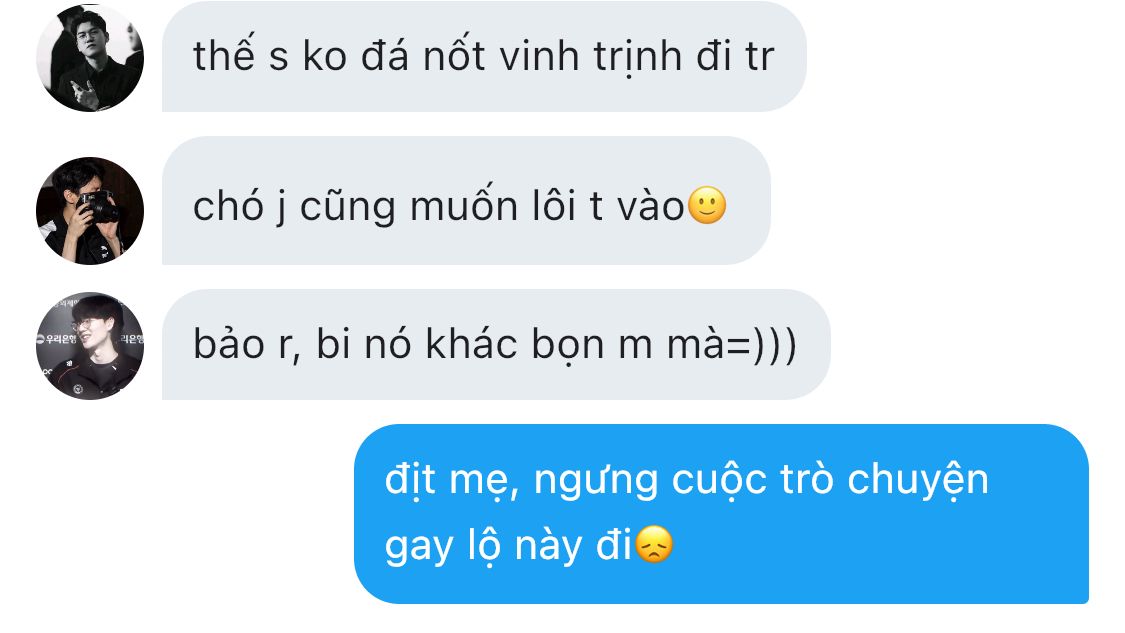Screen dimensions: 1125x633
Task: Tap the avatar of person holding a camera
Action: pyautogui.click(x=90, y=211)
